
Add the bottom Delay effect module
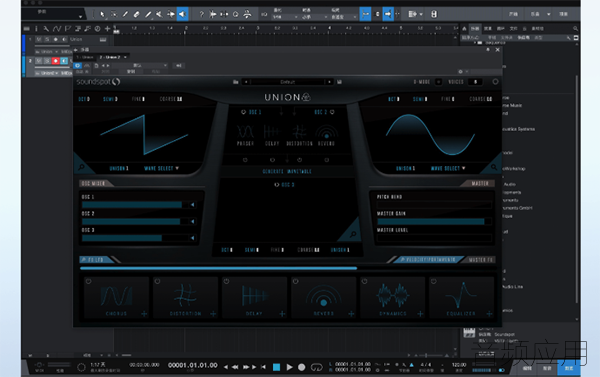(x=282, y=314)
